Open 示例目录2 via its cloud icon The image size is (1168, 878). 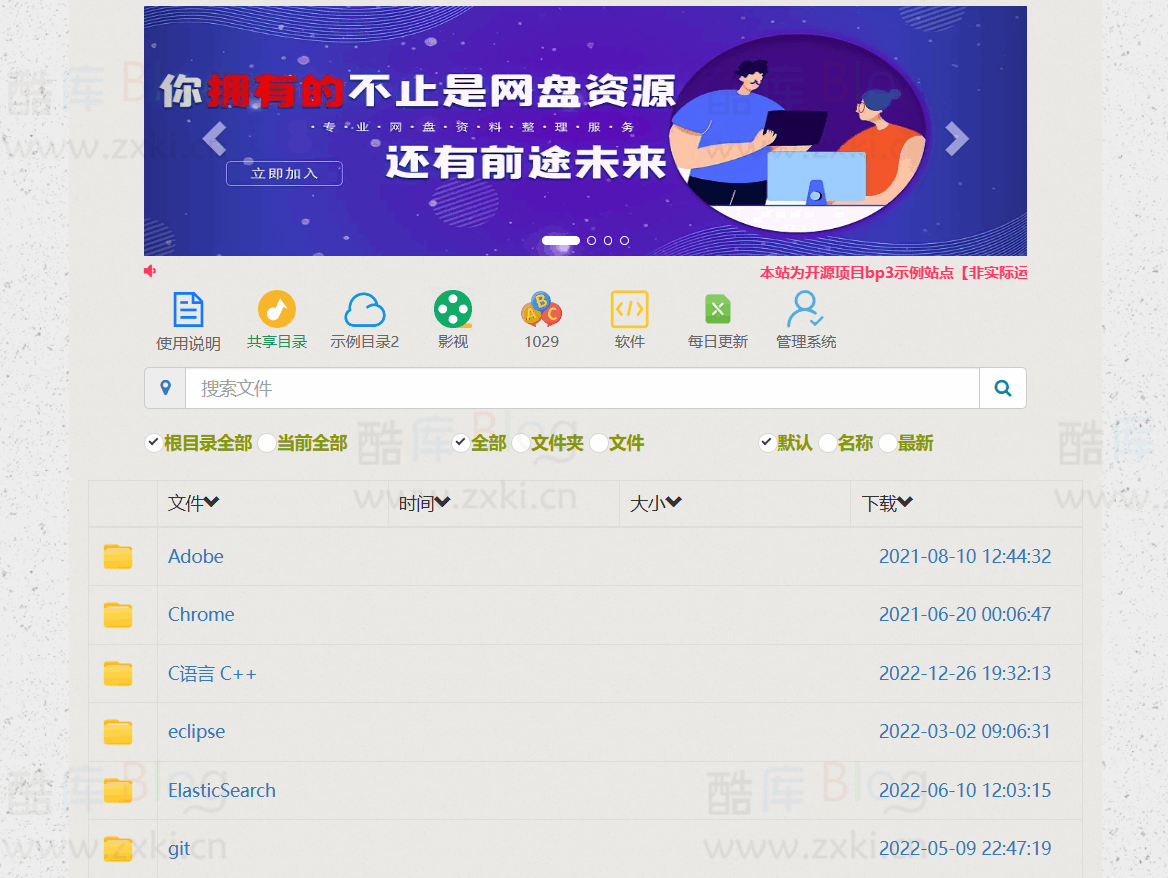(365, 310)
